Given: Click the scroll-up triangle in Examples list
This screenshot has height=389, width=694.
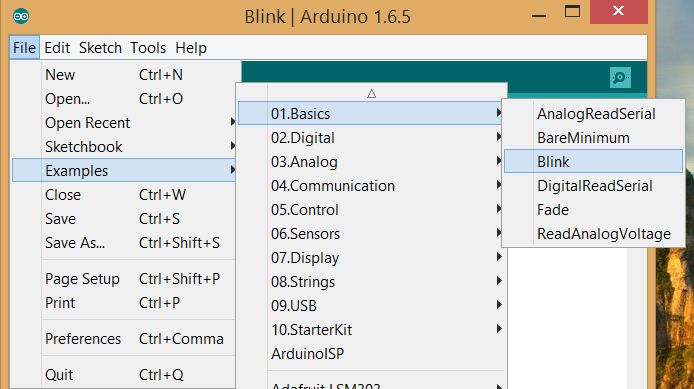Looking at the screenshot, I should click(x=371, y=93).
